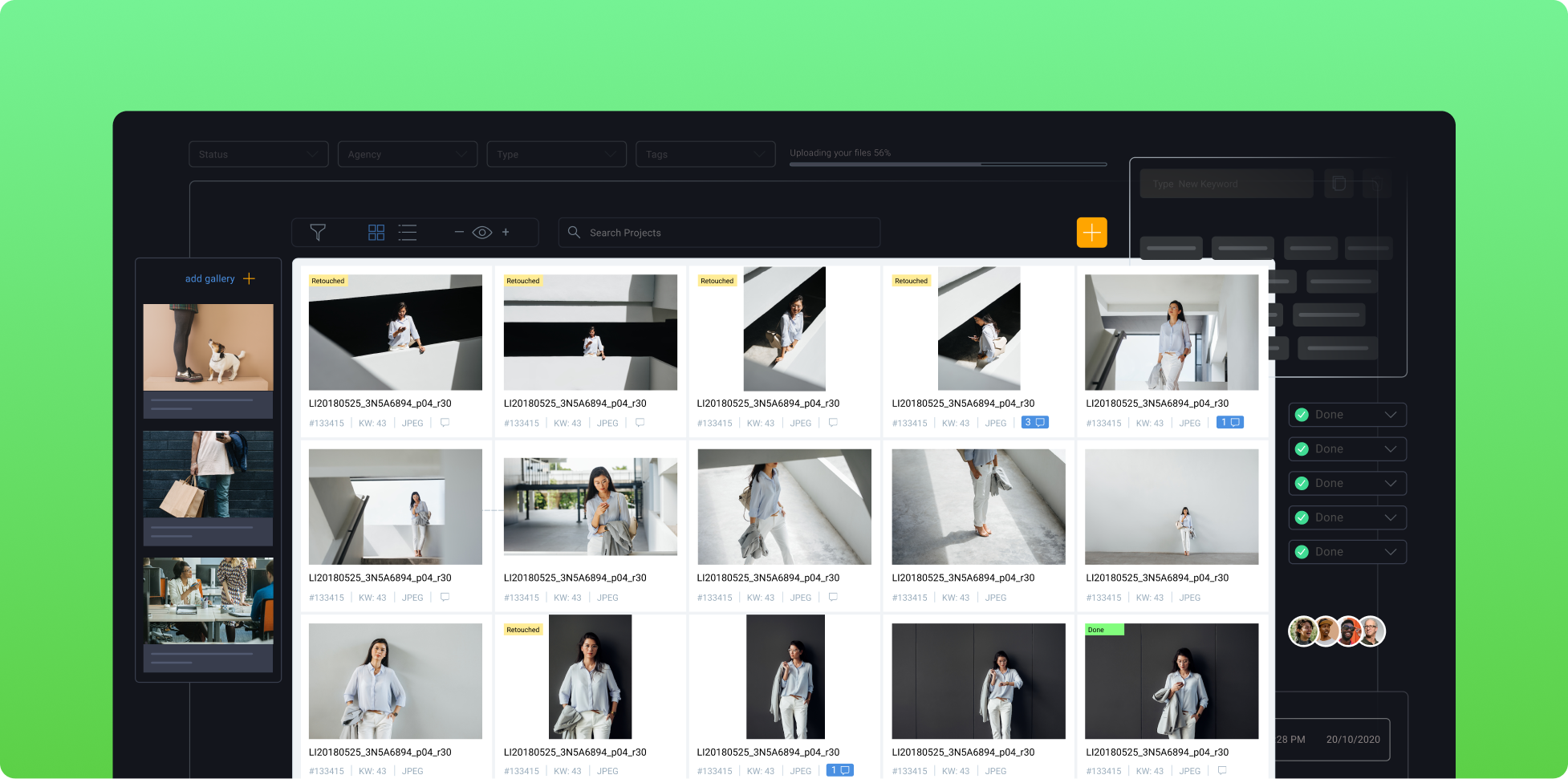Click the plus icon next to add gallery
The image size is (1568, 779).
tap(249, 278)
